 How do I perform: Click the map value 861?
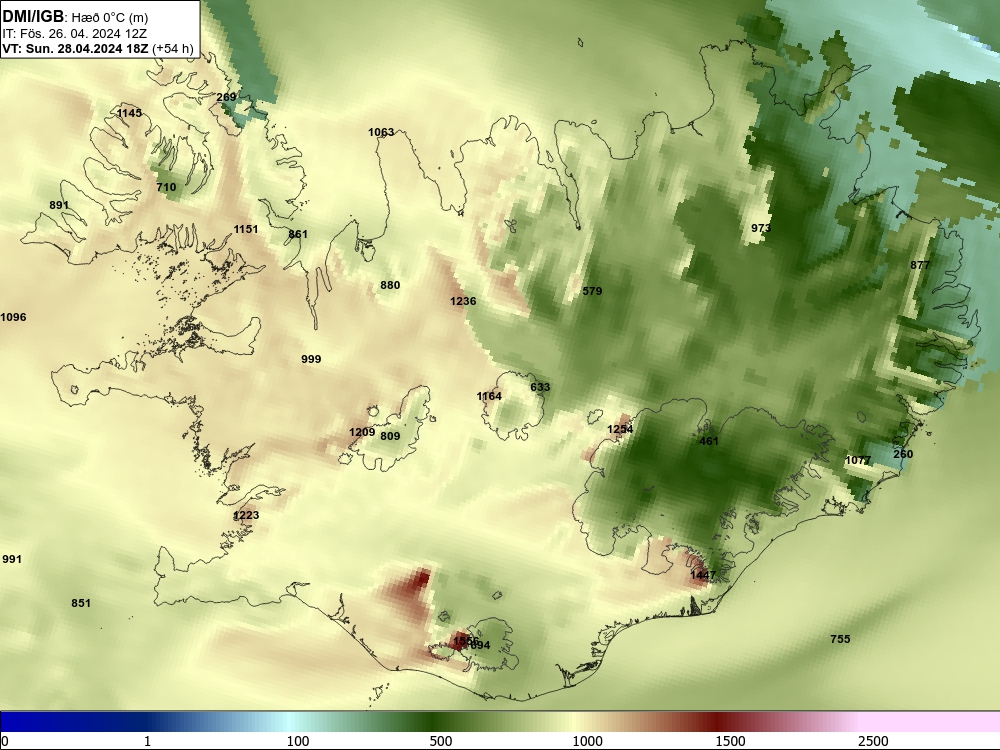coord(298,234)
